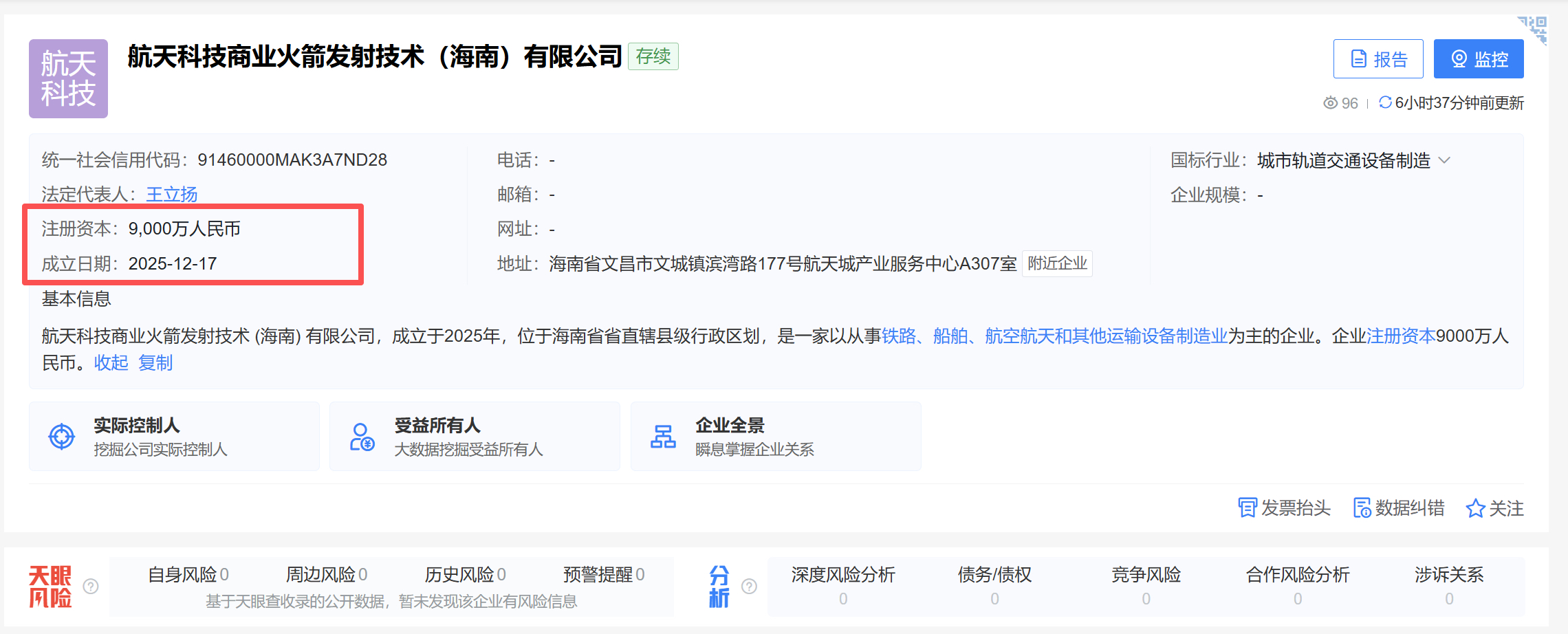Click the refresh icon before 6小时37分钟前更新
This screenshot has height=634, width=1568.
1385,102
